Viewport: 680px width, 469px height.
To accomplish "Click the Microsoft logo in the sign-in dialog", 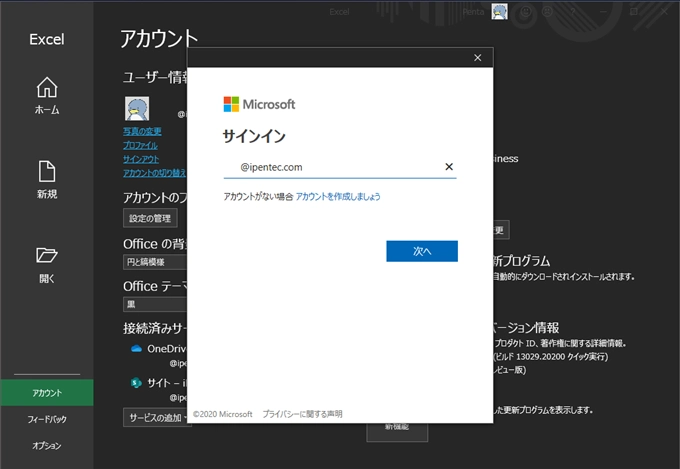I will 259,104.
